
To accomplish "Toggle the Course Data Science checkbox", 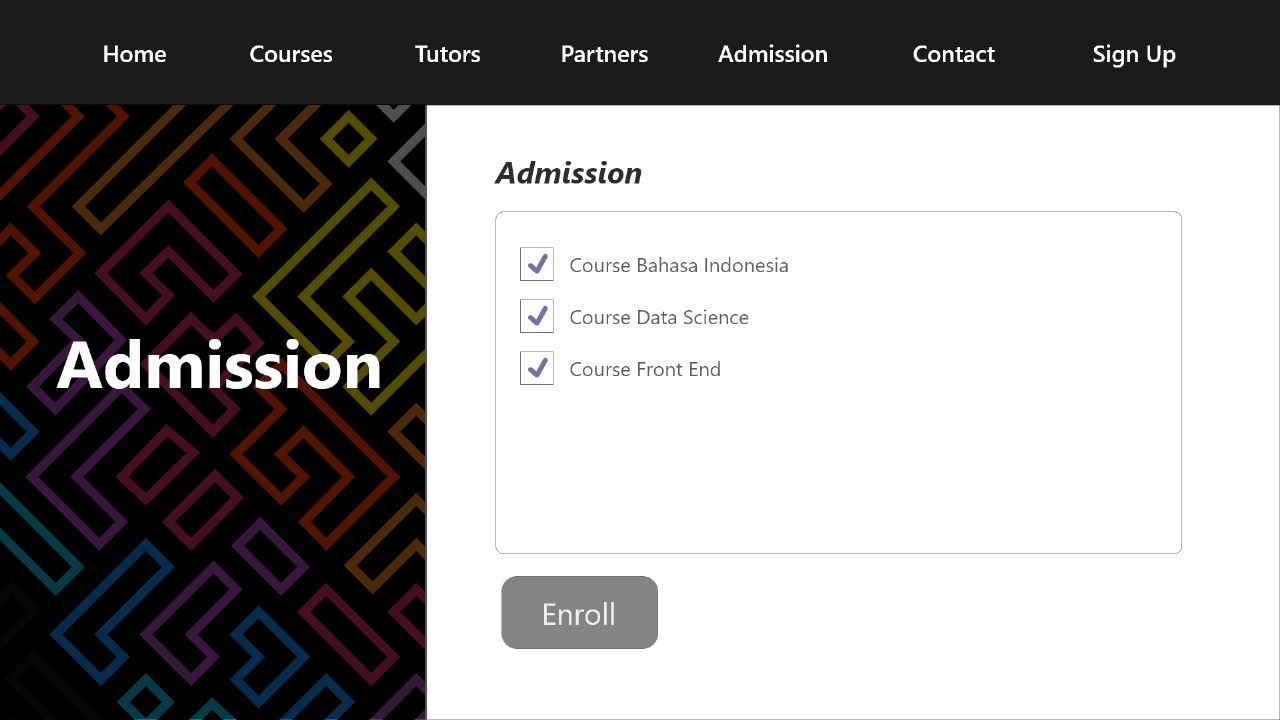I will point(537,317).
